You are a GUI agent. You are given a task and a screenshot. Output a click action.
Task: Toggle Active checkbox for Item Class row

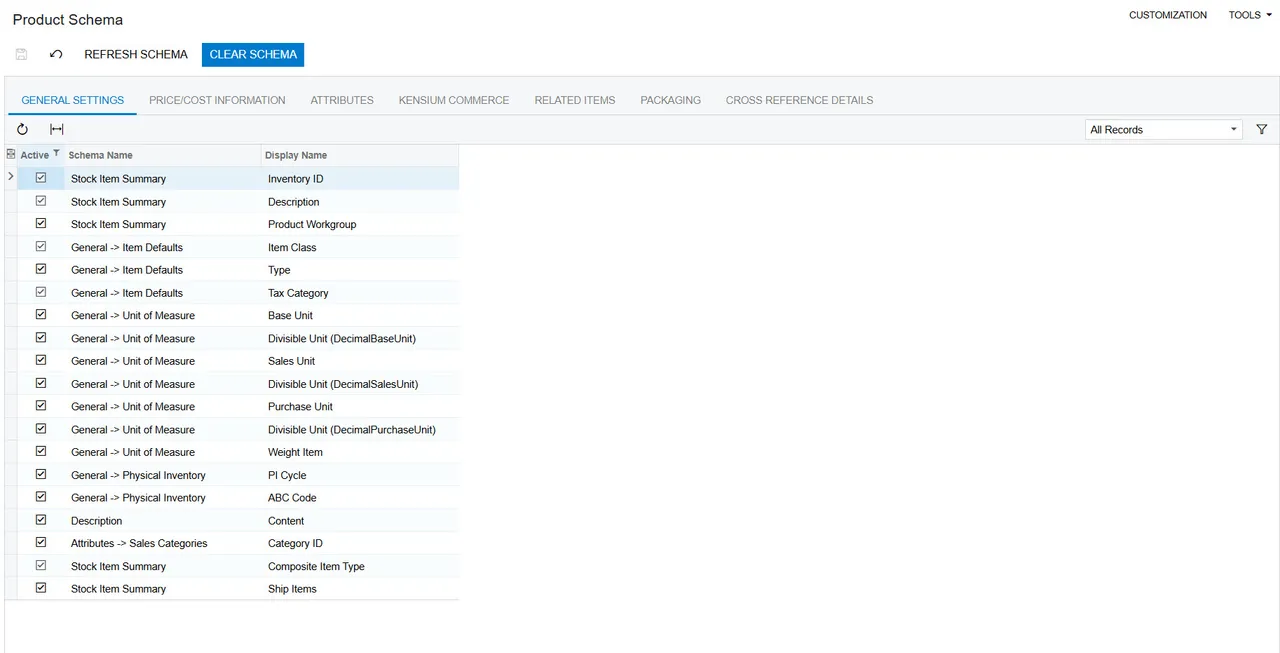click(x=41, y=246)
